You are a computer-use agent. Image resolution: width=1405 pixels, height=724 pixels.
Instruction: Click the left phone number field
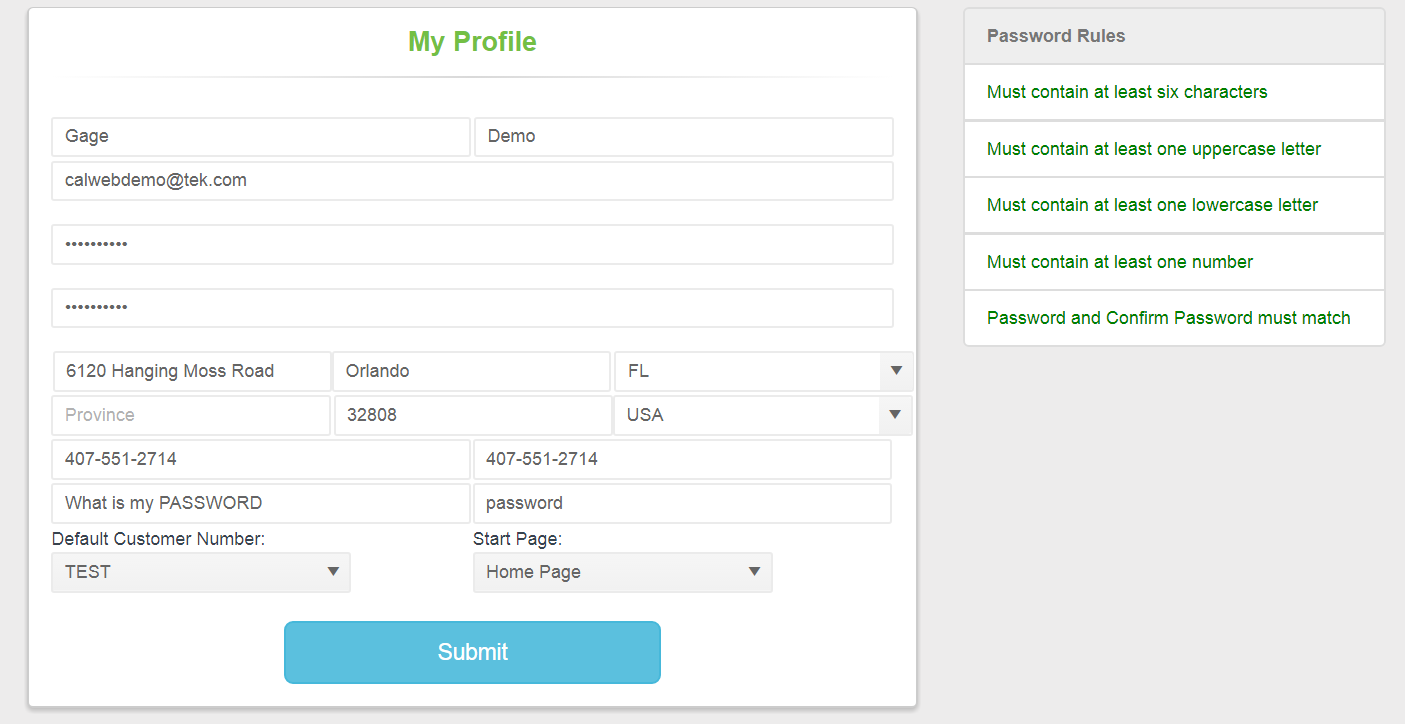(260, 460)
